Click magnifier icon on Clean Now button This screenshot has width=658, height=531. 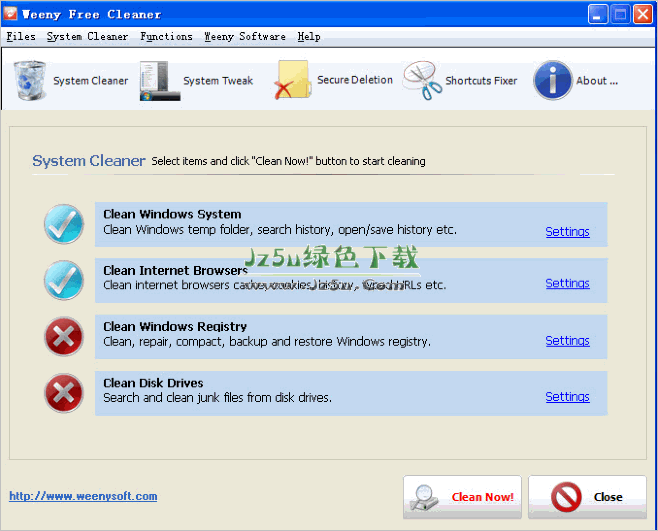[x=424, y=497]
